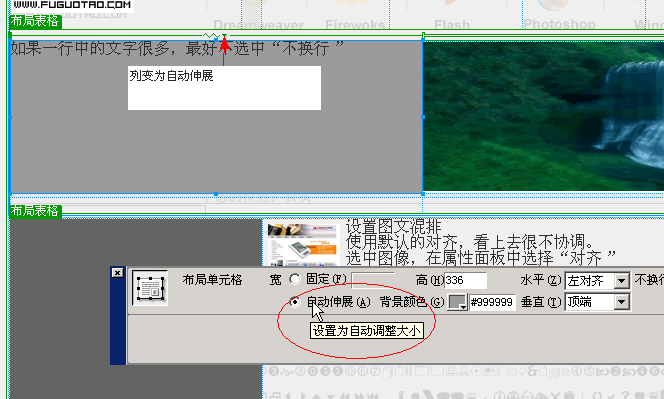
Task: Click the 高 height input field
Action: (465, 280)
